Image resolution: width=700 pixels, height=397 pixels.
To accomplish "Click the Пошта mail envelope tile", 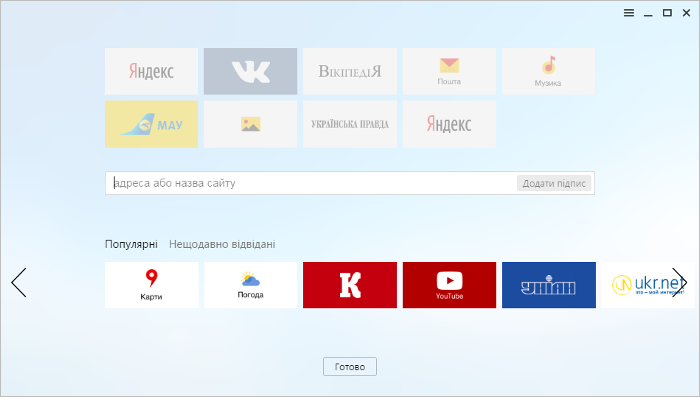I will point(449,71).
